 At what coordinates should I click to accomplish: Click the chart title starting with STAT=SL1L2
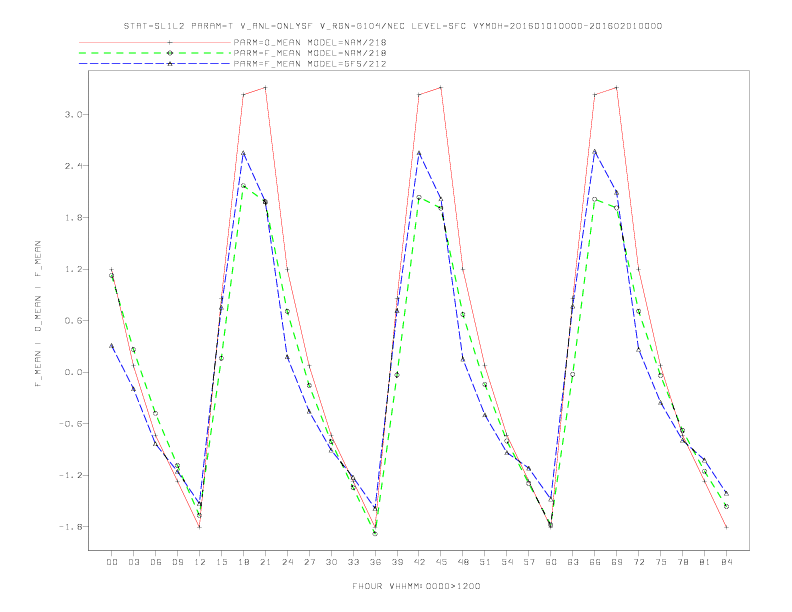coord(392,26)
